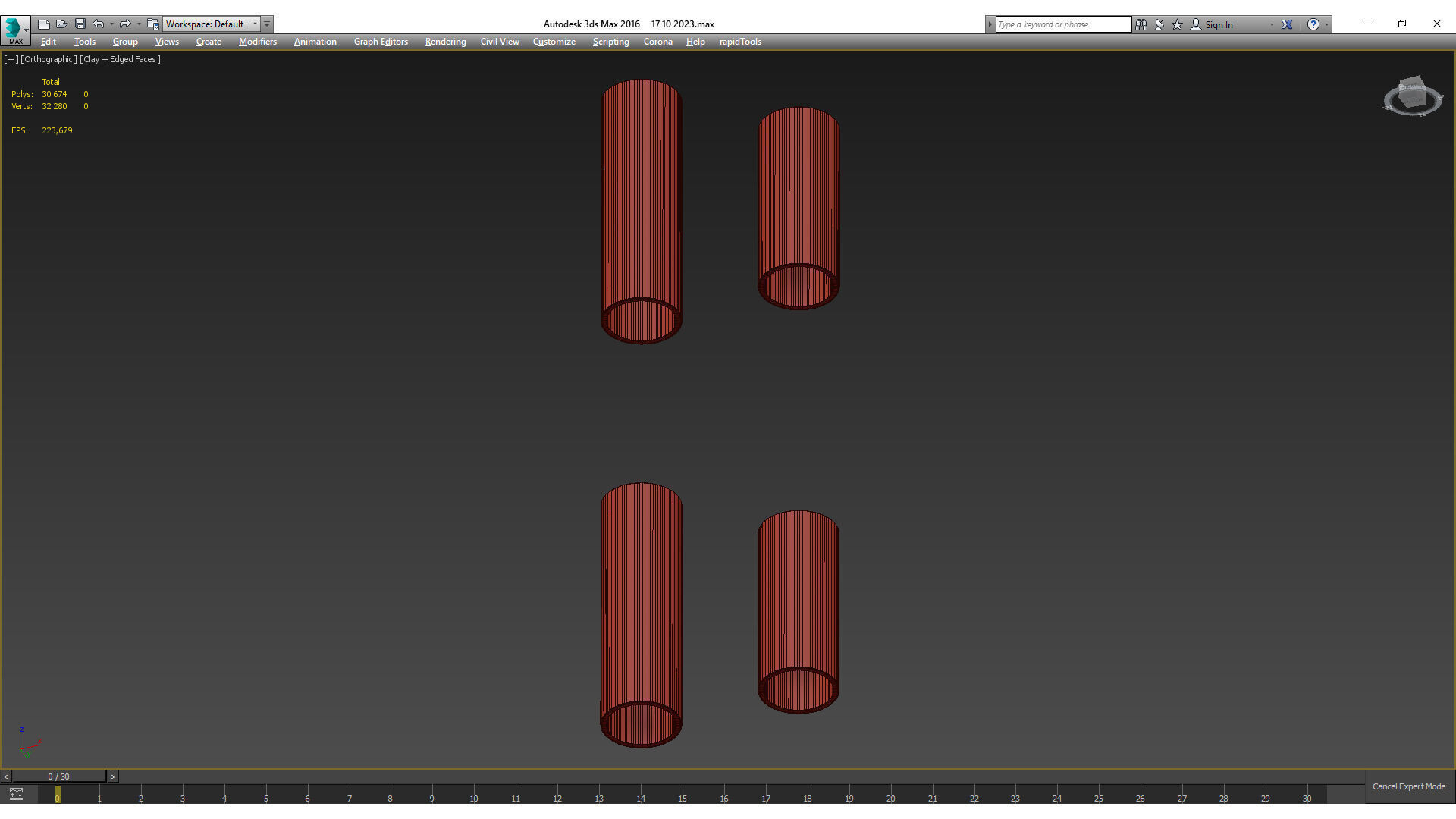Open the 3ds Max application menu

pyautogui.click(x=15, y=30)
